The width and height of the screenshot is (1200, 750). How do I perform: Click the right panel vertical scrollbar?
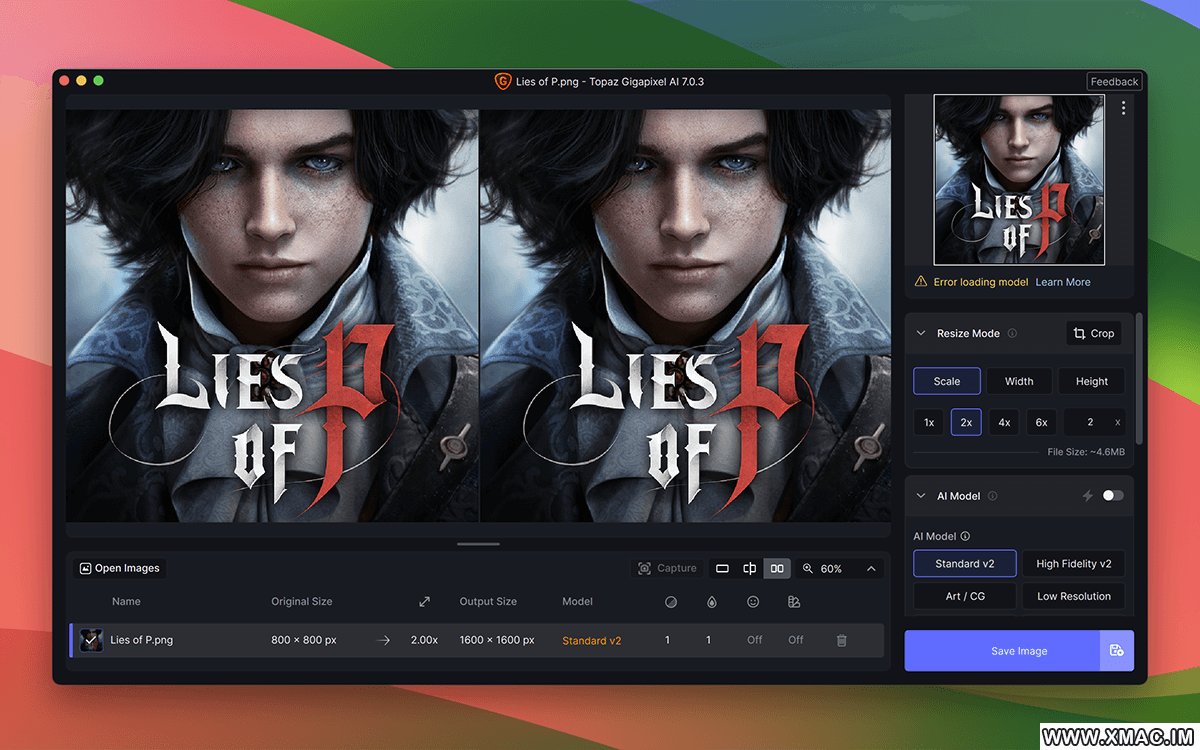tap(1140, 380)
